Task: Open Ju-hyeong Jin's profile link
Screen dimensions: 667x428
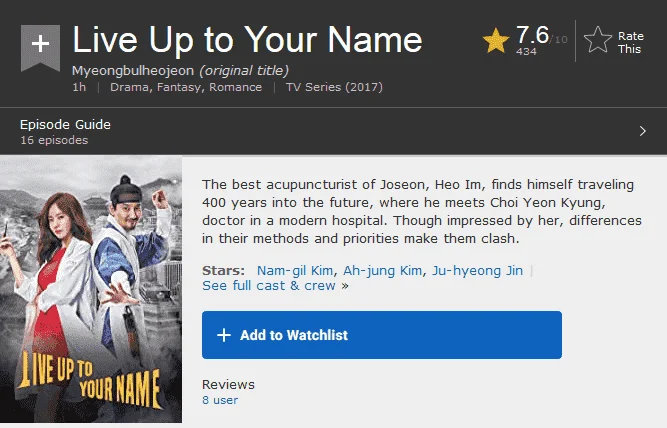Action: pyautogui.click(x=477, y=271)
